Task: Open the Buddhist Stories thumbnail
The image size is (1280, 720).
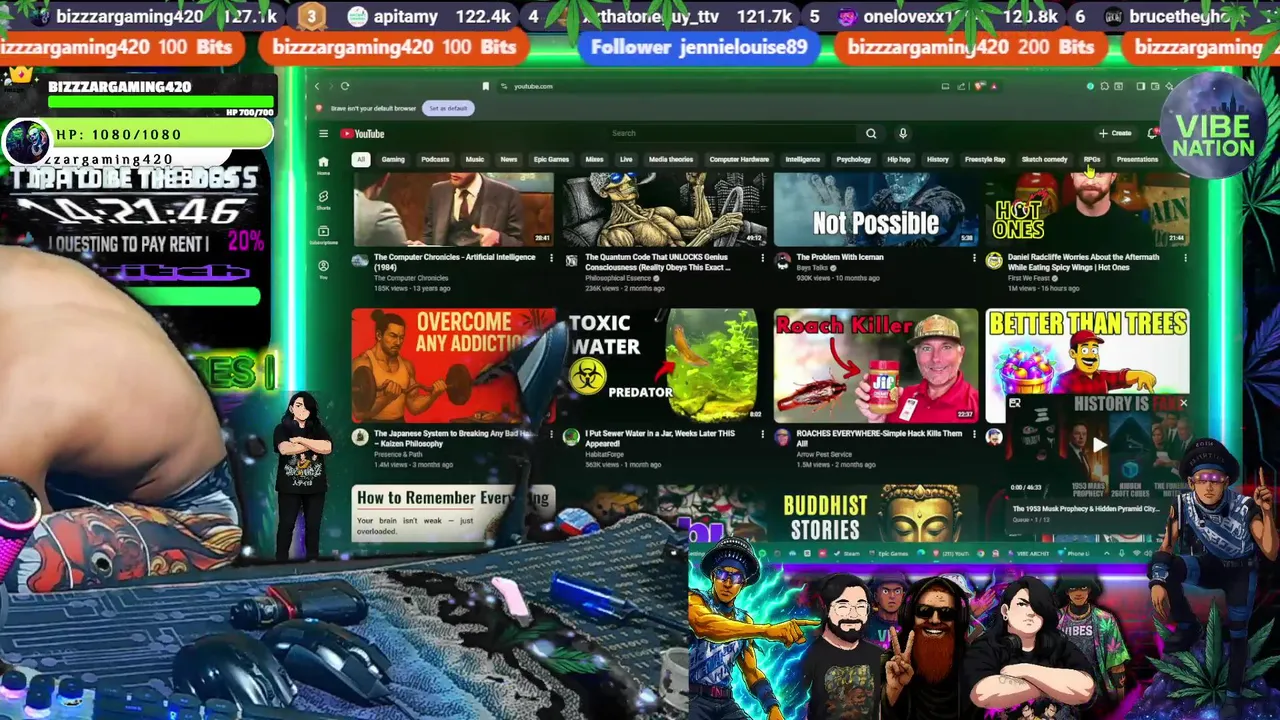Action: (x=876, y=514)
